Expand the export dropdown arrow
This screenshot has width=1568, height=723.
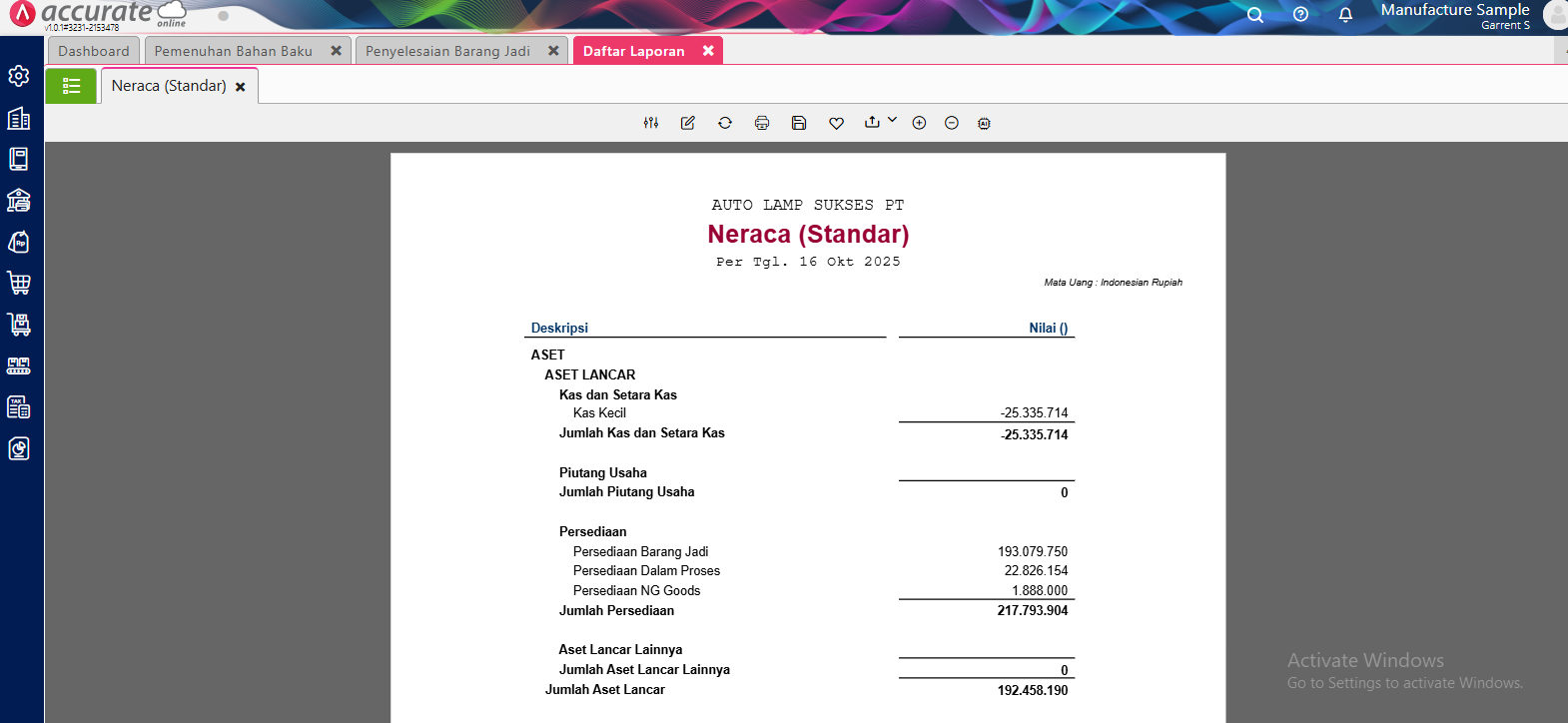(x=892, y=120)
